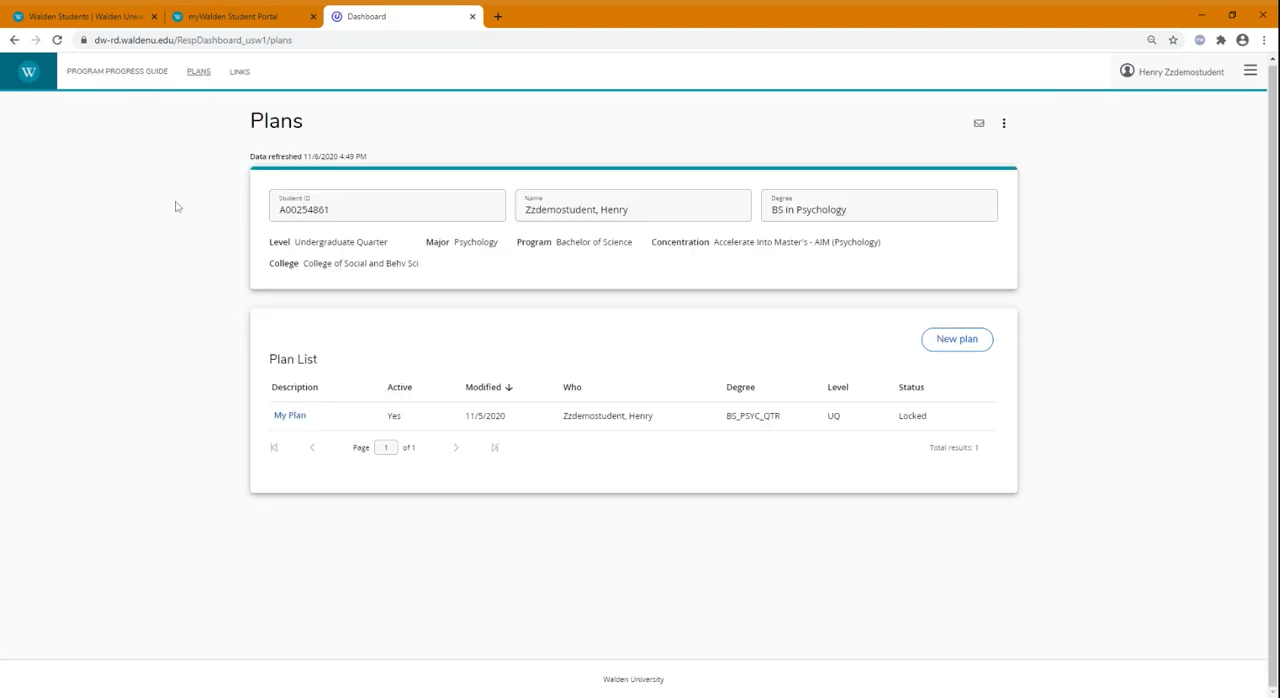
Task: Go to the previous page arrow
Action: pyautogui.click(x=312, y=447)
